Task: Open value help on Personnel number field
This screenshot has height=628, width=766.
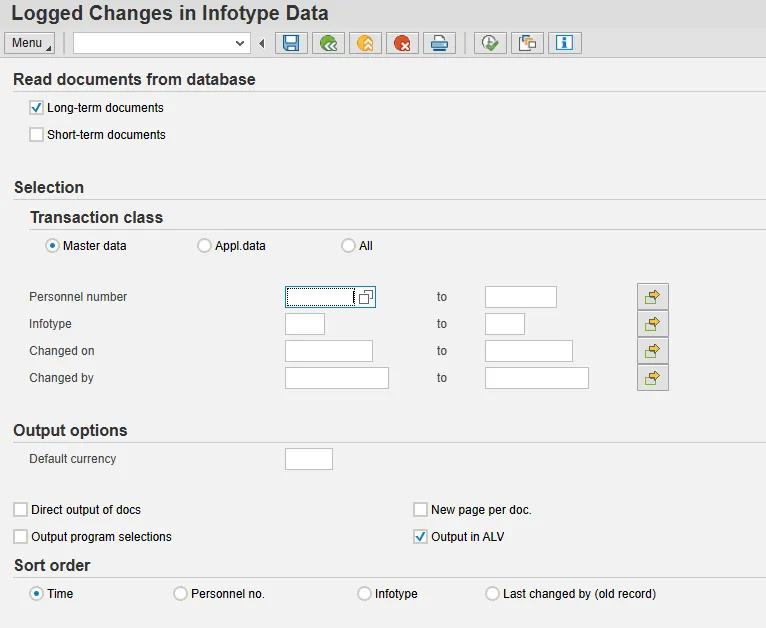Action: [x=366, y=297]
